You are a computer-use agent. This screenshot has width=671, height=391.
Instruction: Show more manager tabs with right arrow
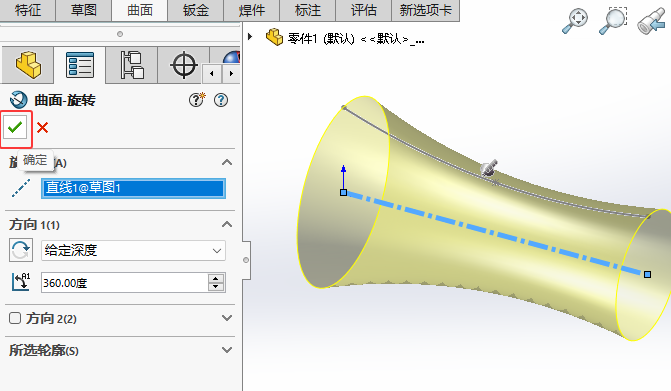pos(231,74)
